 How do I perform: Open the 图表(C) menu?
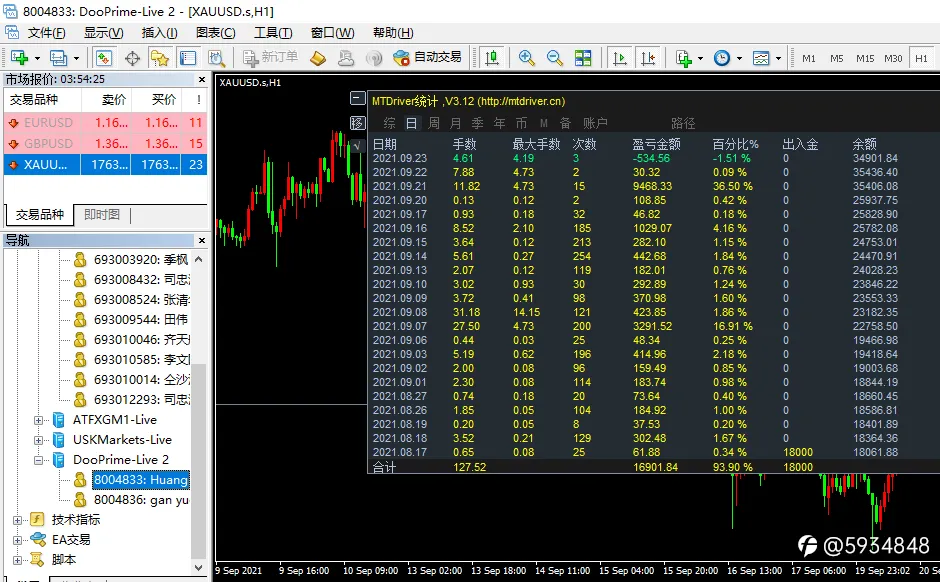[215, 33]
